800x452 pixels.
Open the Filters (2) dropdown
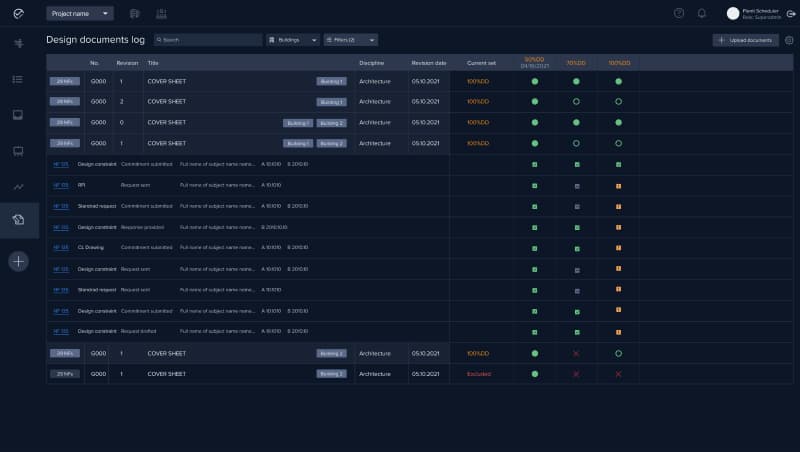350,40
